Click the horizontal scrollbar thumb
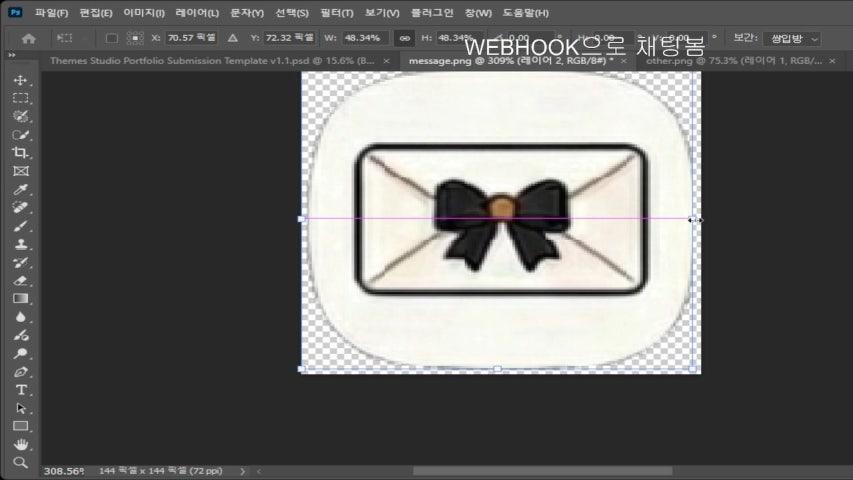 [x=542, y=471]
